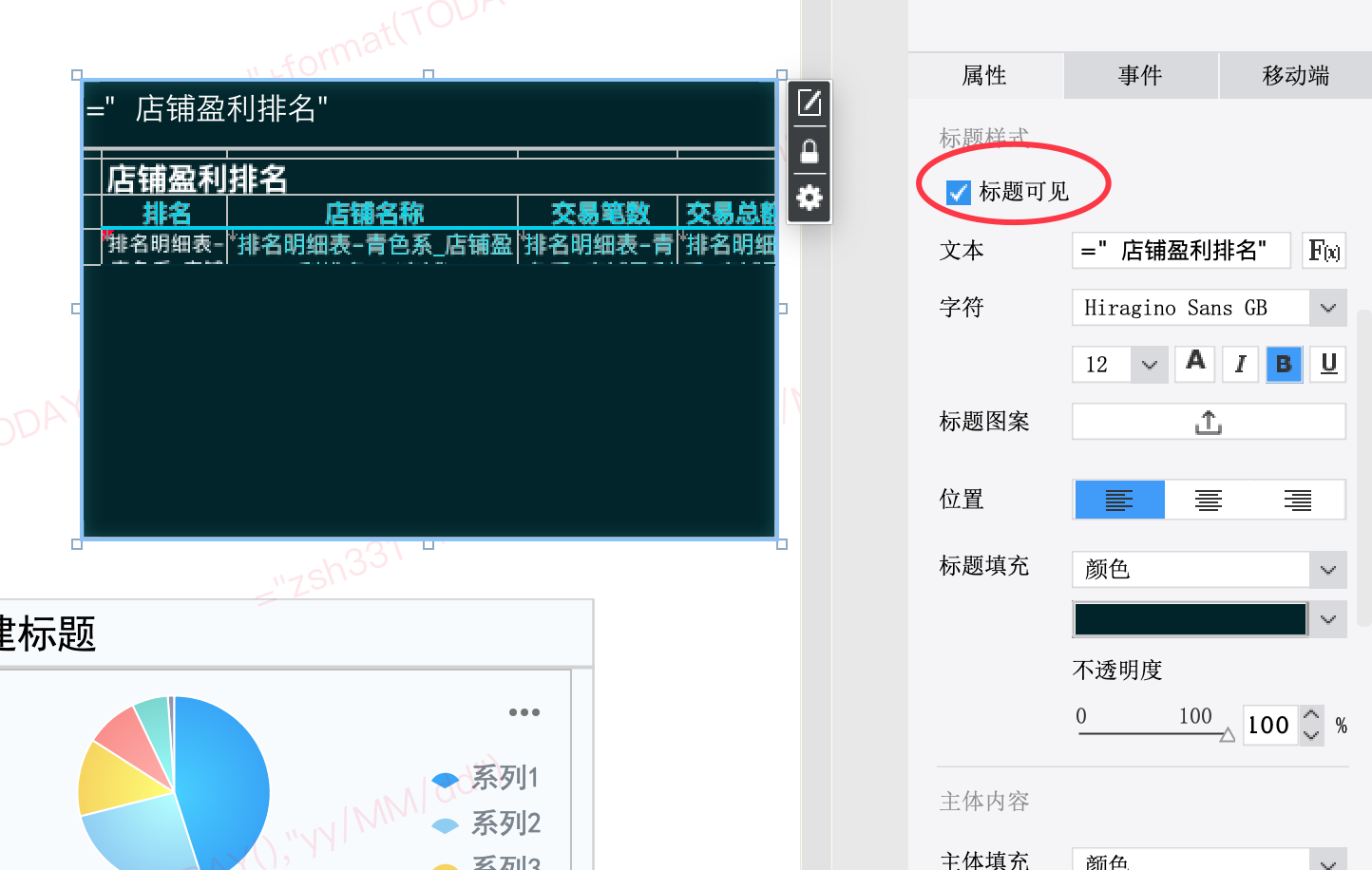The height and width of the screenshot is (870, 1372).
Task: Click the font color A icon
Action: [1195, 362]
